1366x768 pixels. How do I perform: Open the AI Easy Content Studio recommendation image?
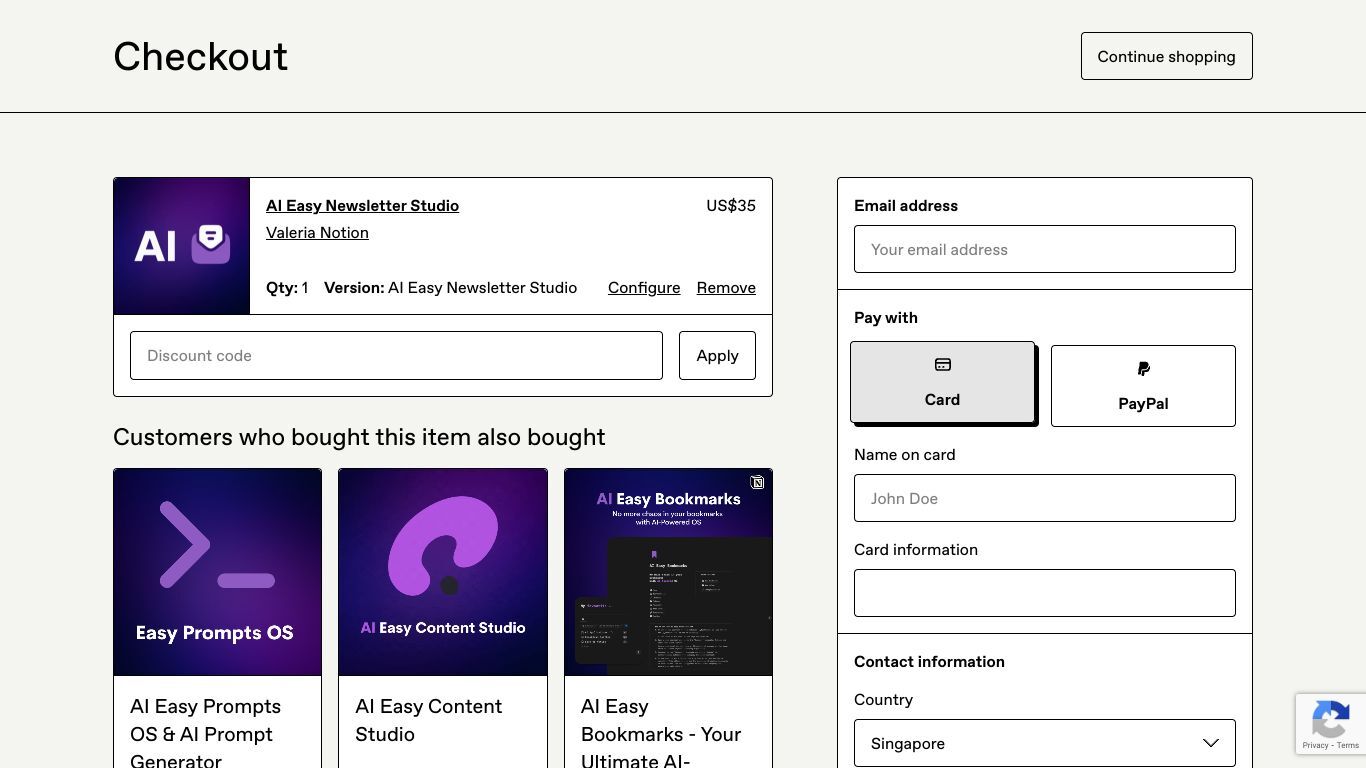pos(443,572)
